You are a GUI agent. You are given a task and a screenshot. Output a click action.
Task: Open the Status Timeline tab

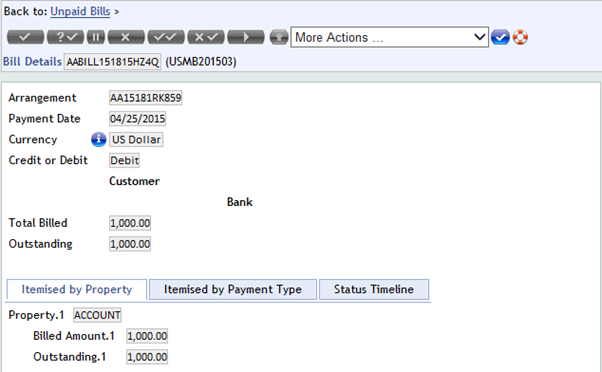(x=374, y=289)
